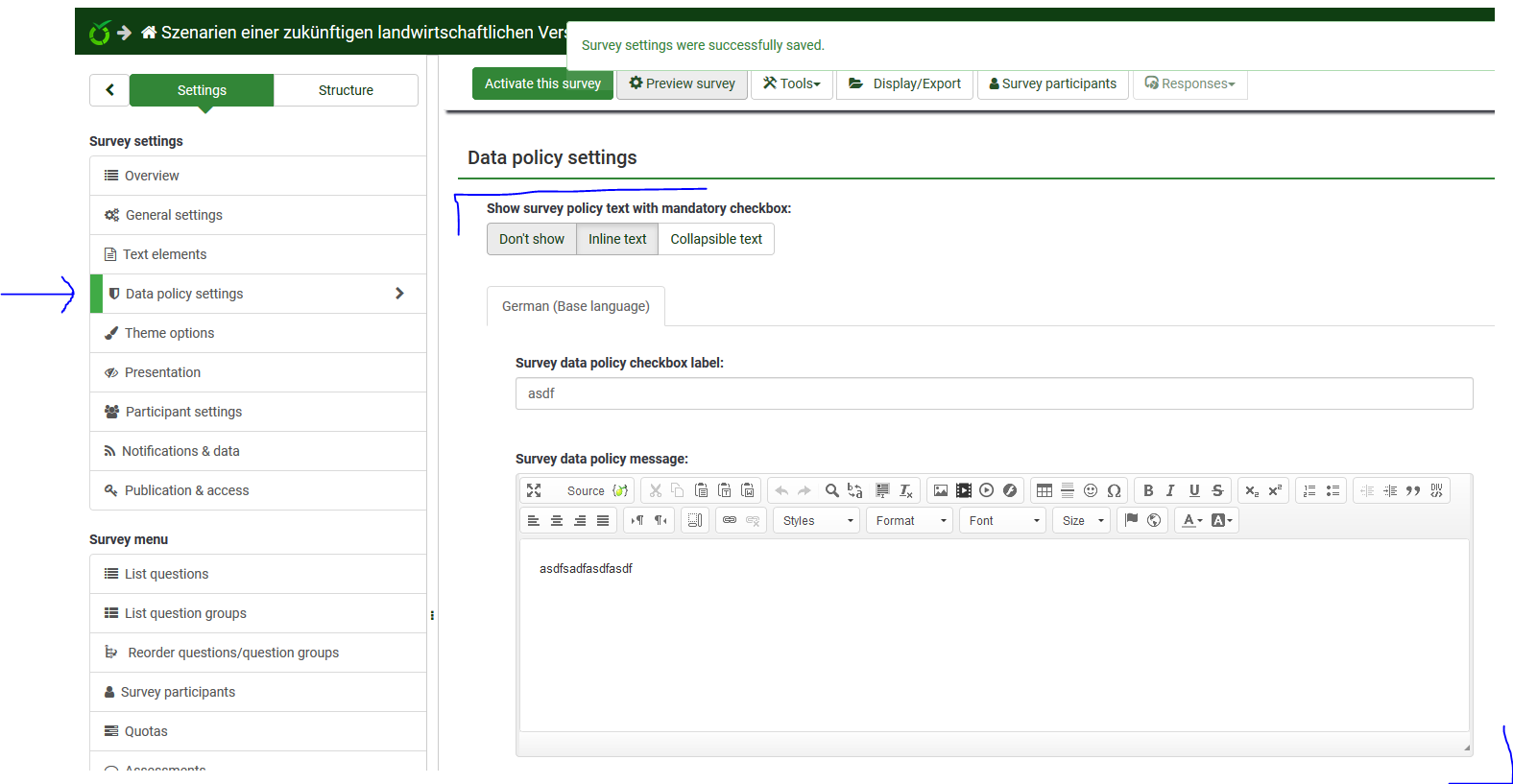
Task: Apply italic formatting in editor
Action: [x=1170, y=490]
